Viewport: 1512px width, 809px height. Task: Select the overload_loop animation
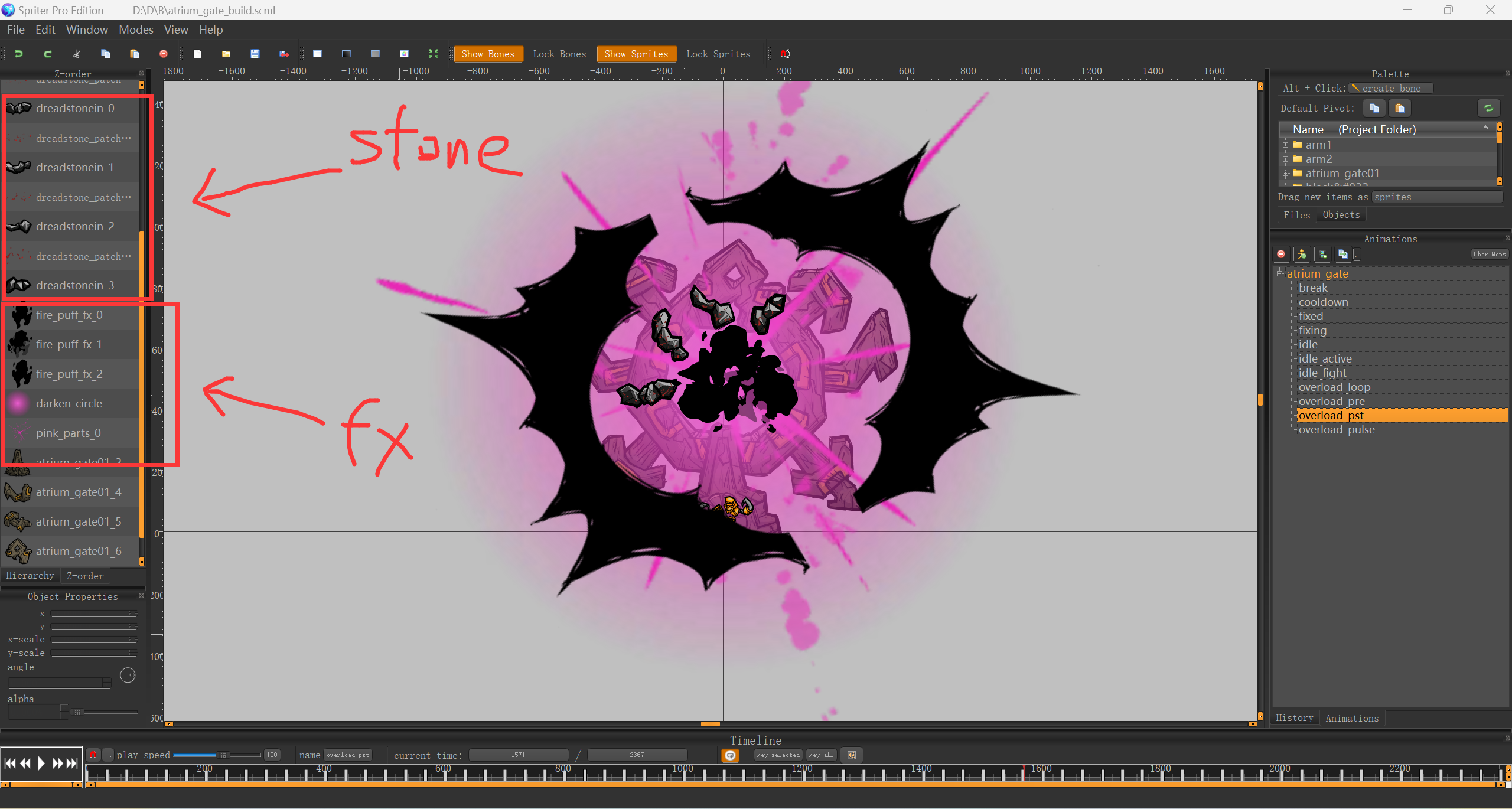(x=1334, y=387)
